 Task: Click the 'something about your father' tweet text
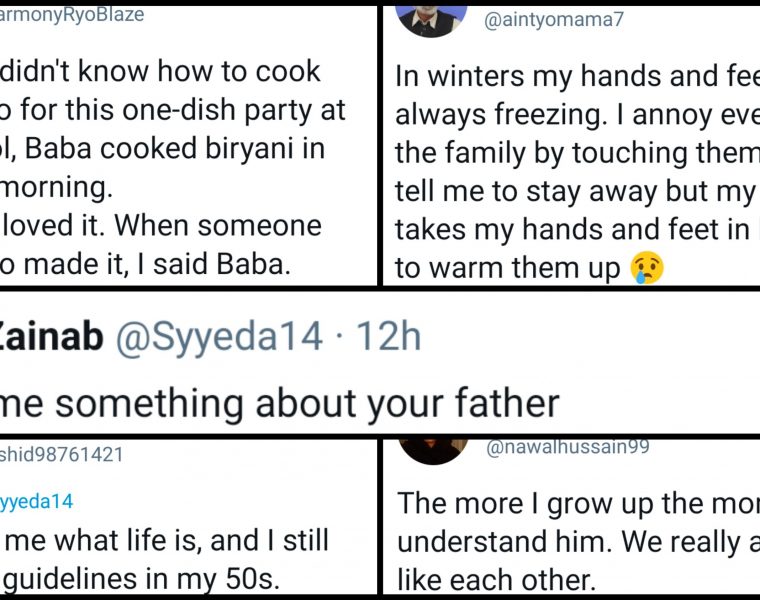point(280,402)
